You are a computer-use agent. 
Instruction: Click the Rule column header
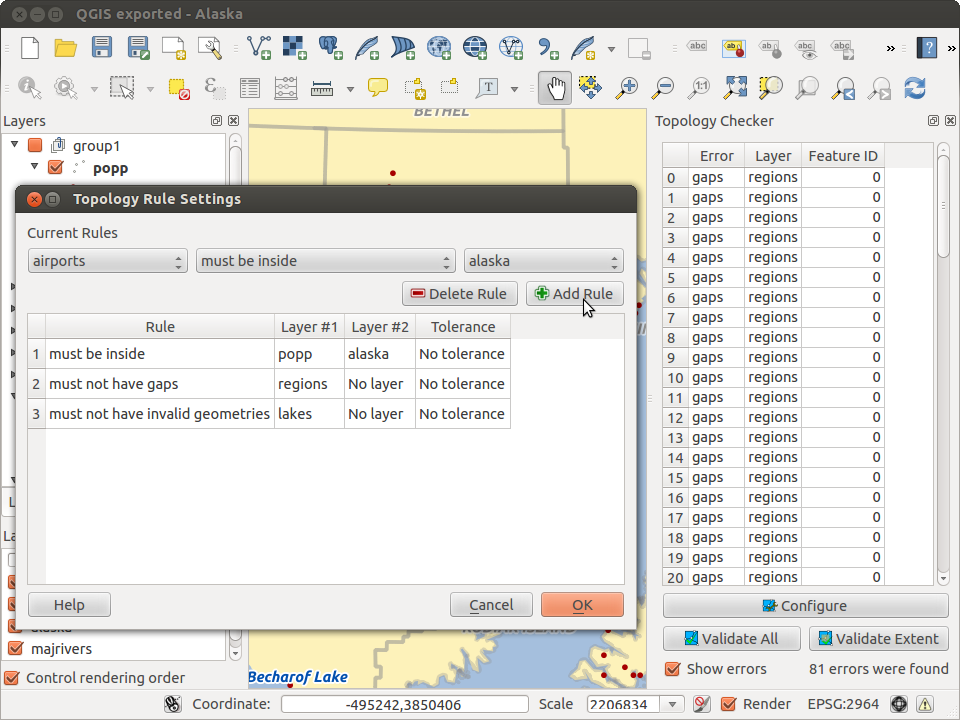(160, 327)
